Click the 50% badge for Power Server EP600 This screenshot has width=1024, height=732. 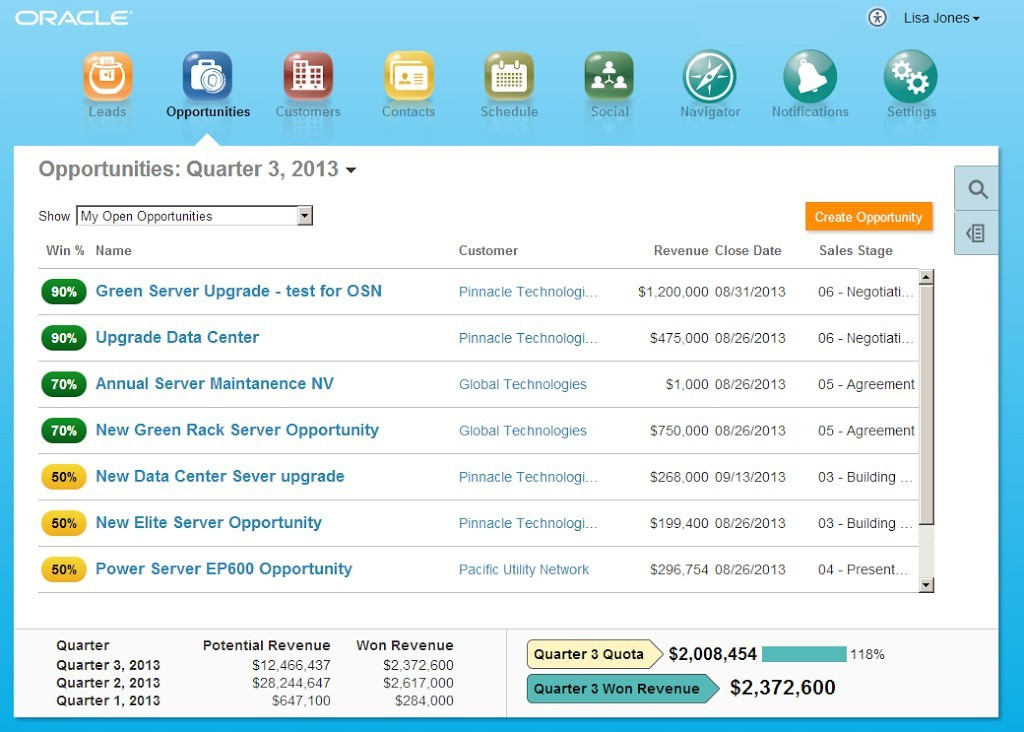tap(63, 570)
